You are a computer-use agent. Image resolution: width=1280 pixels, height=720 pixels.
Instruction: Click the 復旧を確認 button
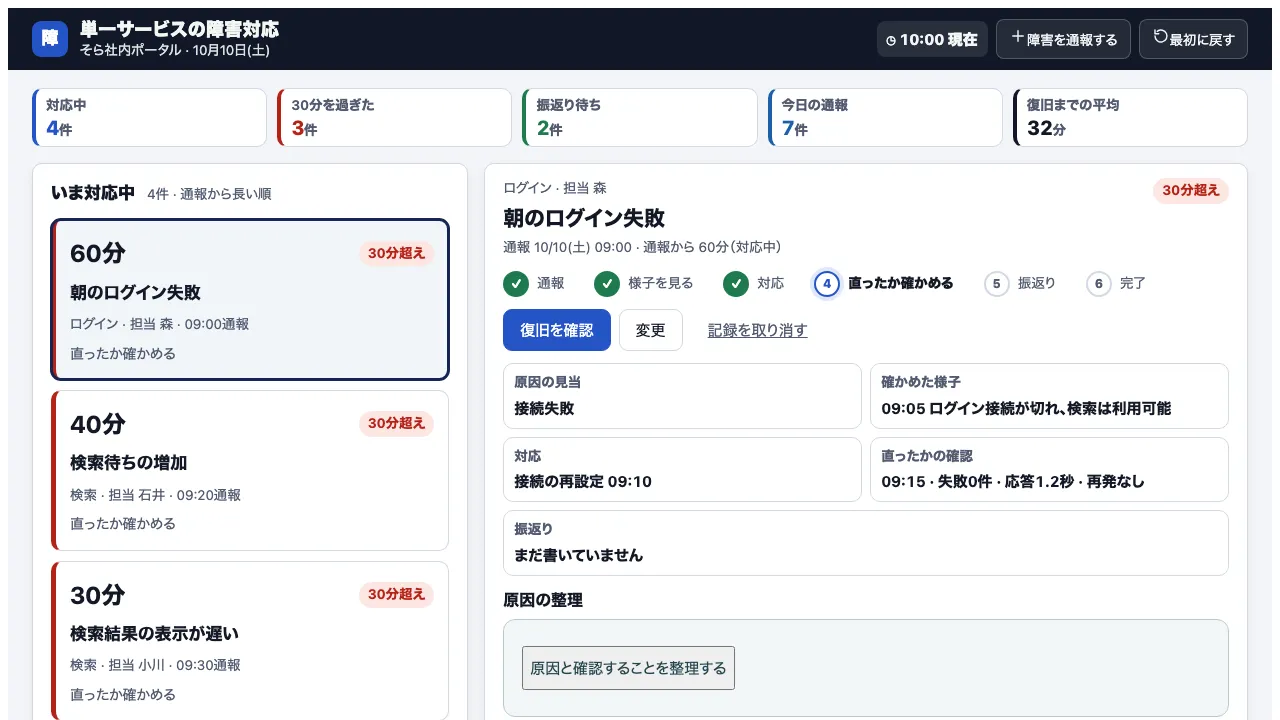557,330
